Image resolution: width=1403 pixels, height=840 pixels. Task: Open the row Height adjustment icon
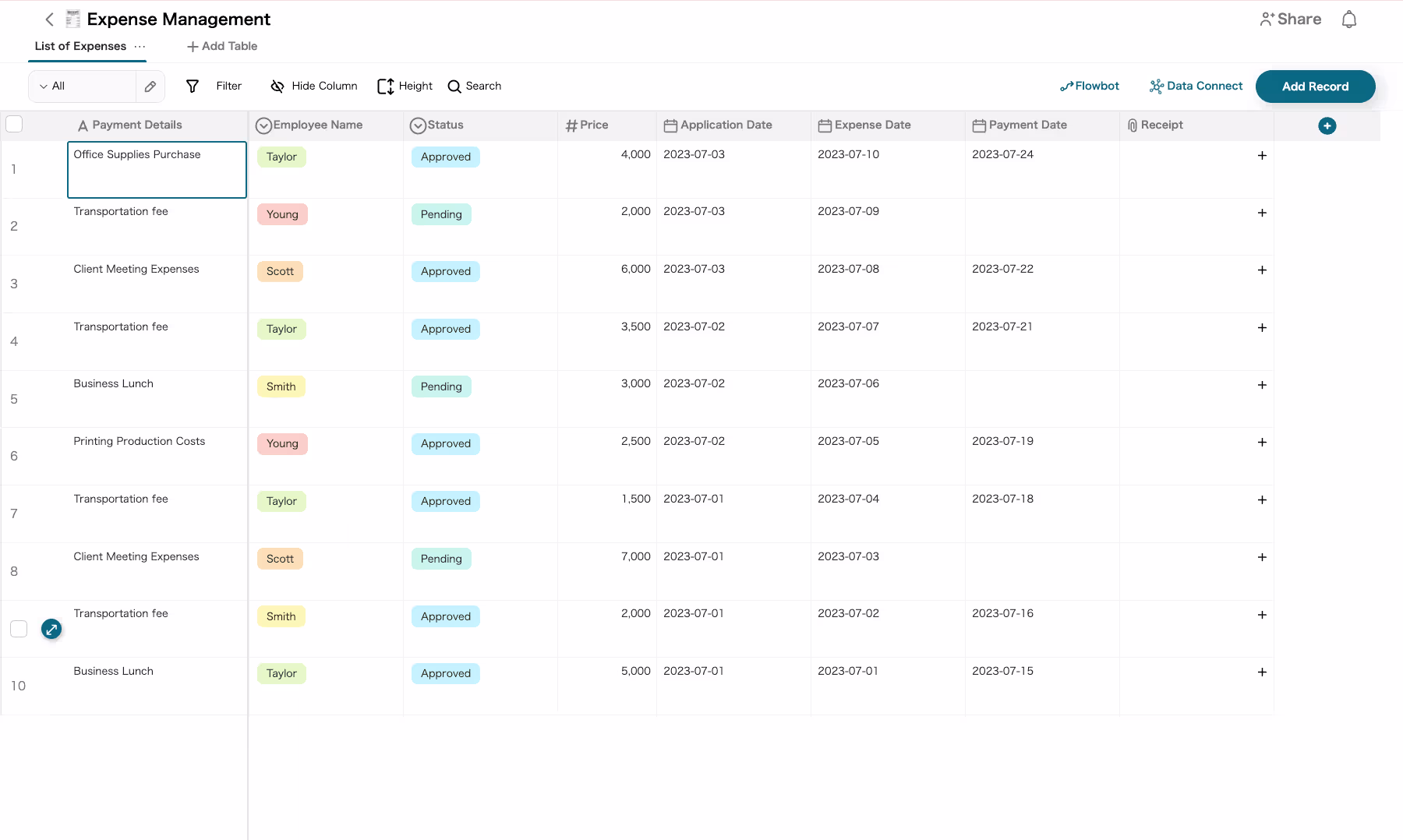[x=385, y=86]
